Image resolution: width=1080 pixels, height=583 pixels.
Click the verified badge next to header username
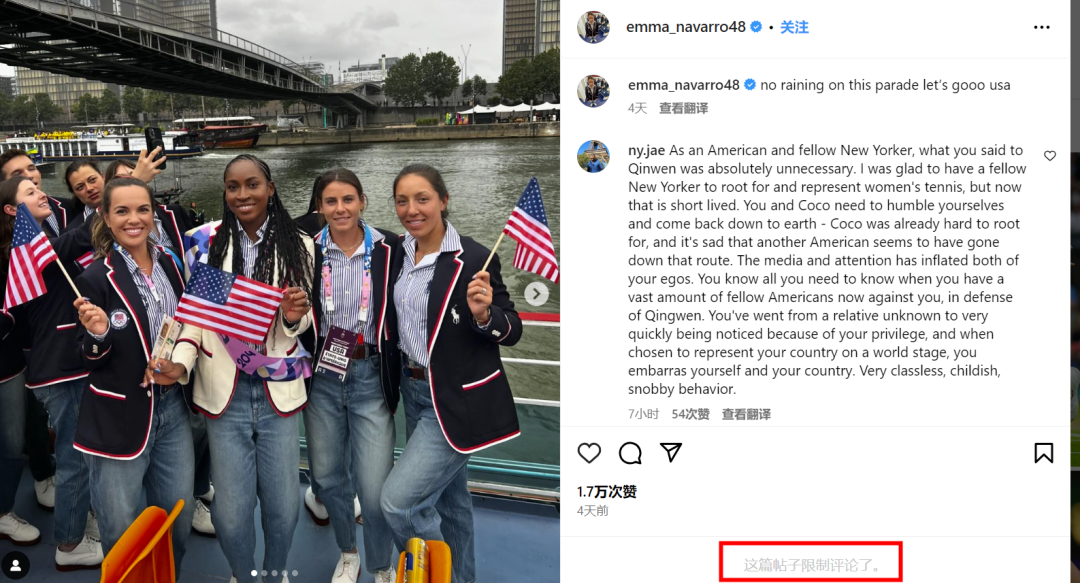coord(756,27)
